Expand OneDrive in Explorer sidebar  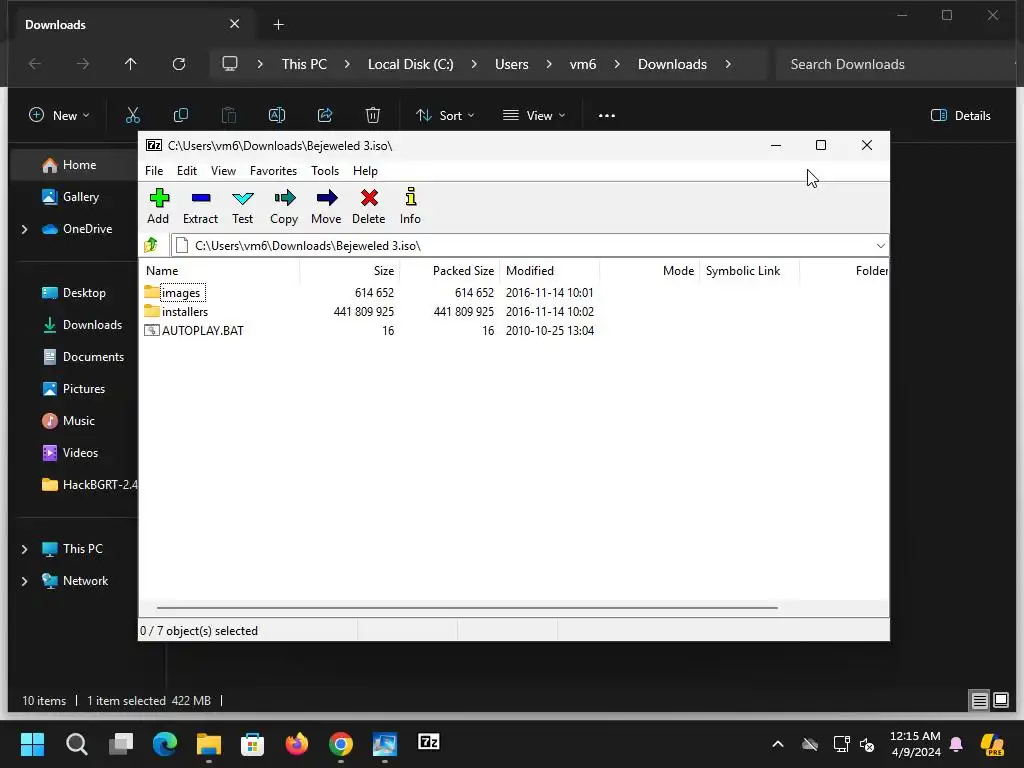(x=24, y=229)
